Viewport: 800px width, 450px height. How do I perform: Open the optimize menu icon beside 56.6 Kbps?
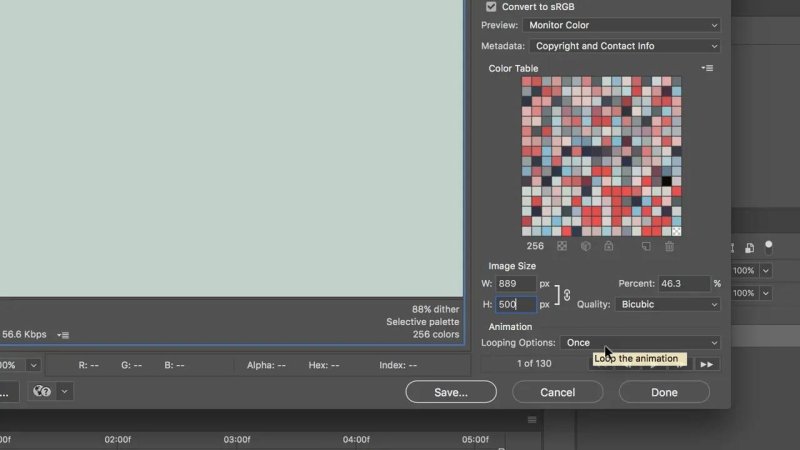click(63, 335)
